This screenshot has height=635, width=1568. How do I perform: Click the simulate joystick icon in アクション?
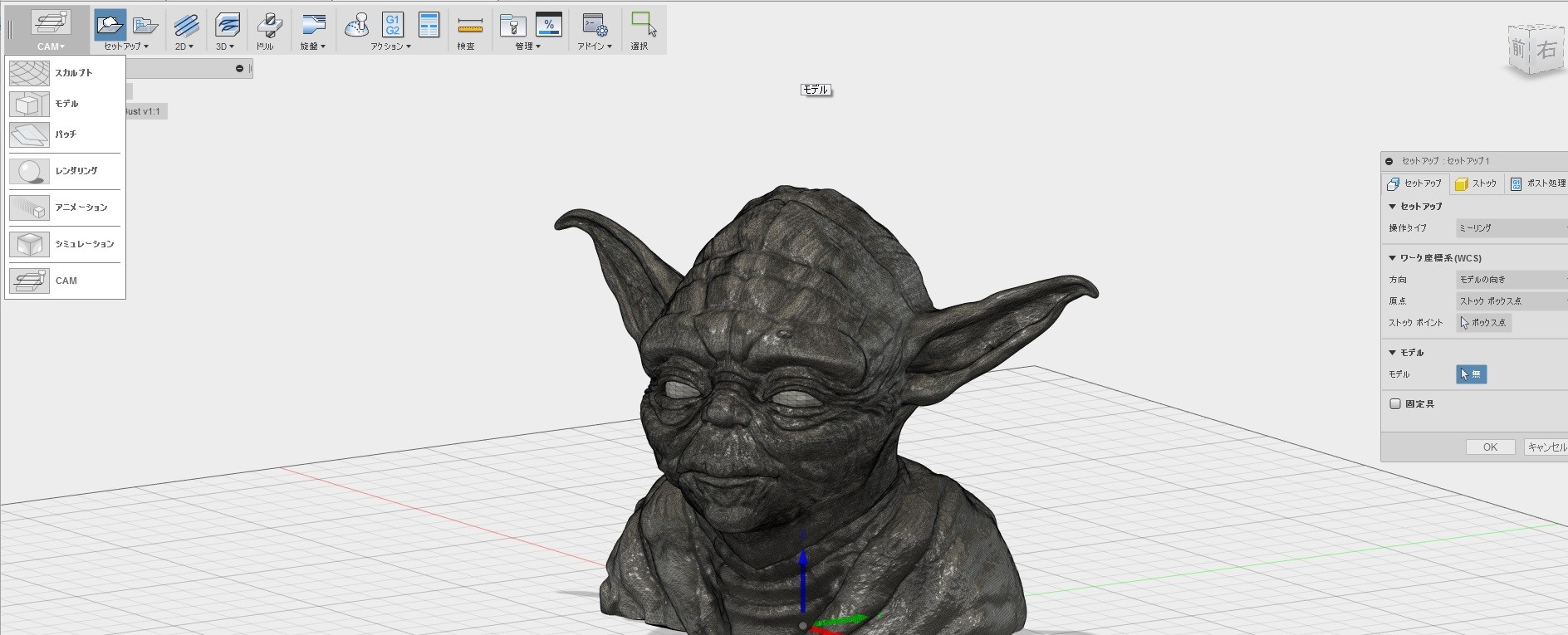357,25
